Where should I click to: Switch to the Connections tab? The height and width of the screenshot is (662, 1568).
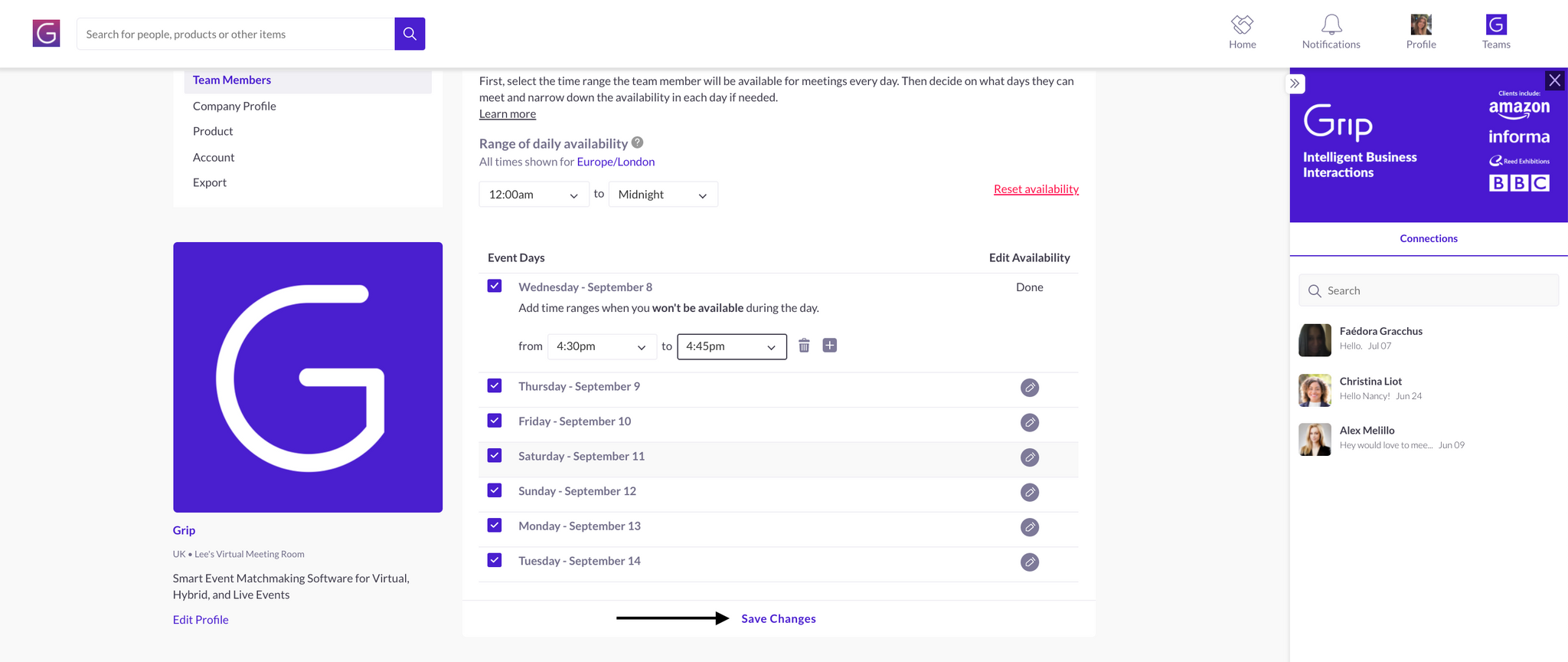click(x=1428, y=238)
